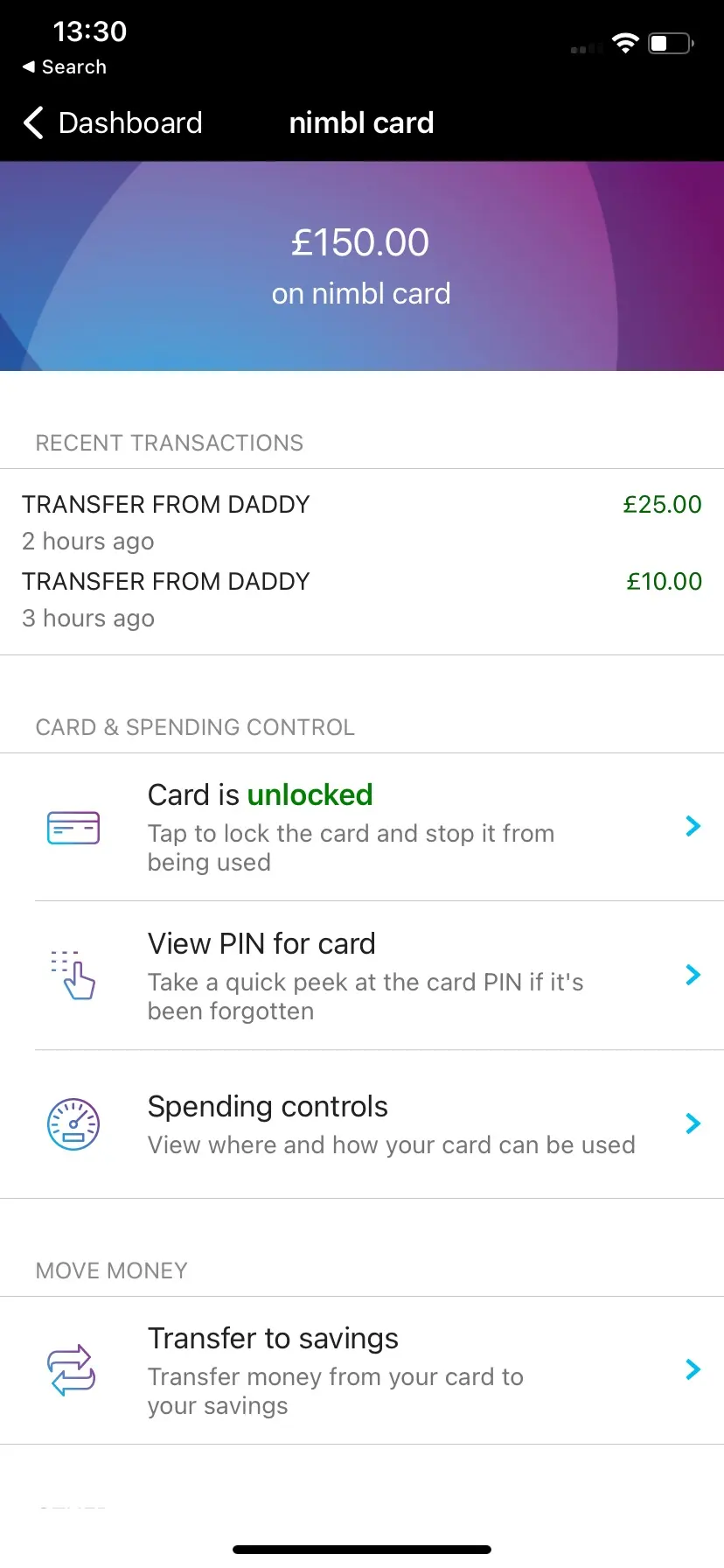
Task: Expand the card lock row chevron
Action: [693, 826]
